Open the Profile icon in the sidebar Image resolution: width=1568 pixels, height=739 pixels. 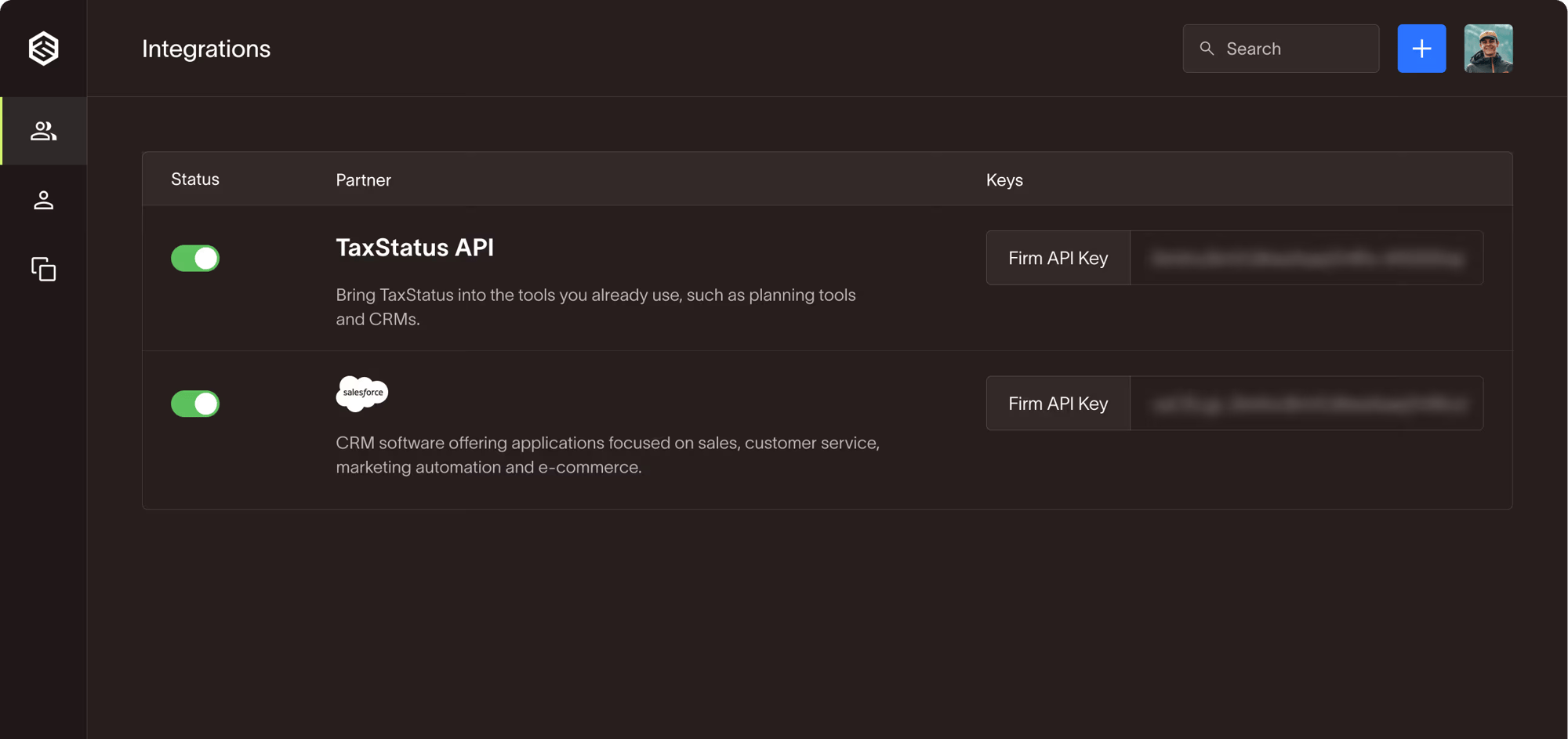pyautogui.click(x=43, y=200)
